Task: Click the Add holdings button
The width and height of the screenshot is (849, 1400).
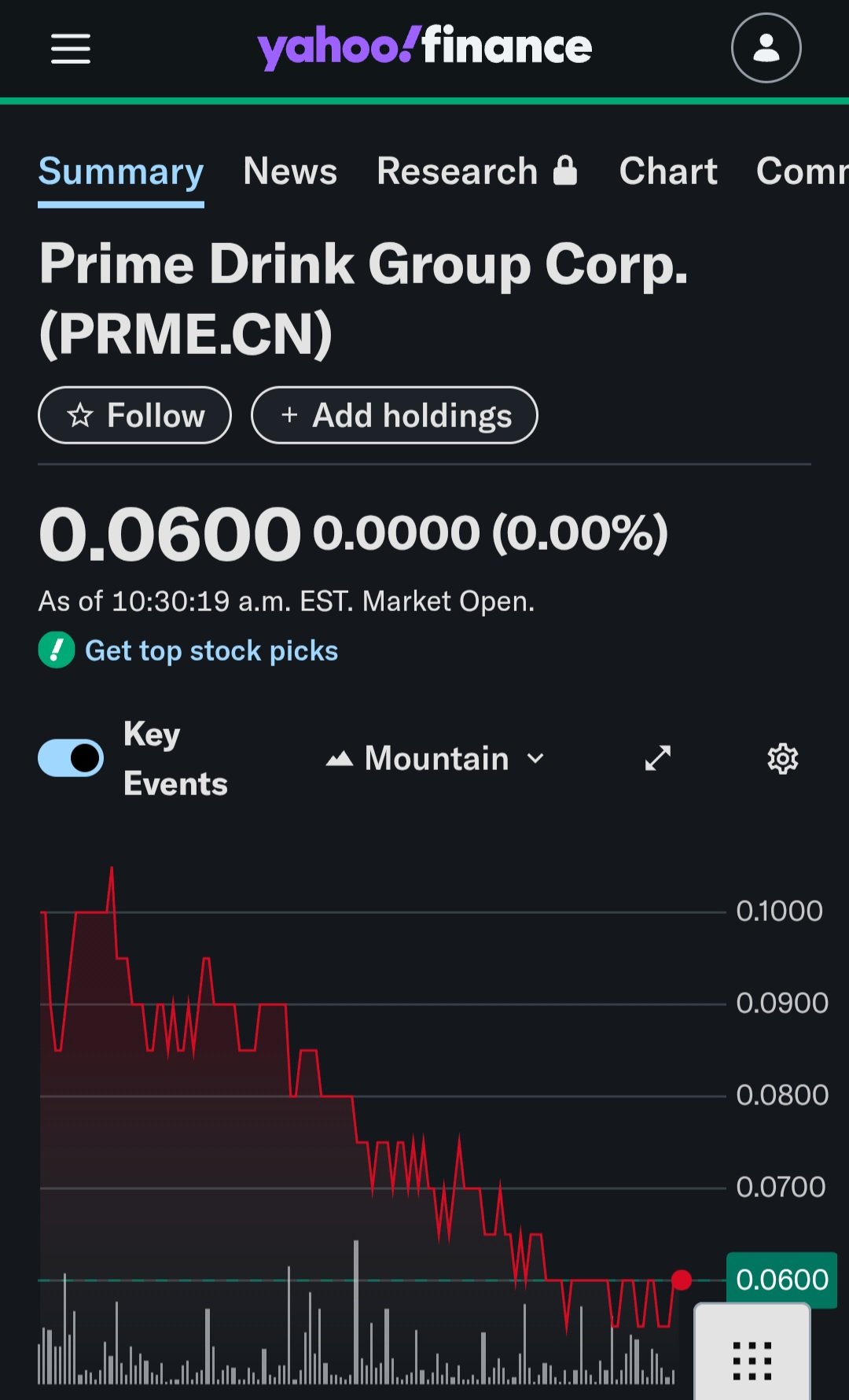Action: click(x=395, y=415)
